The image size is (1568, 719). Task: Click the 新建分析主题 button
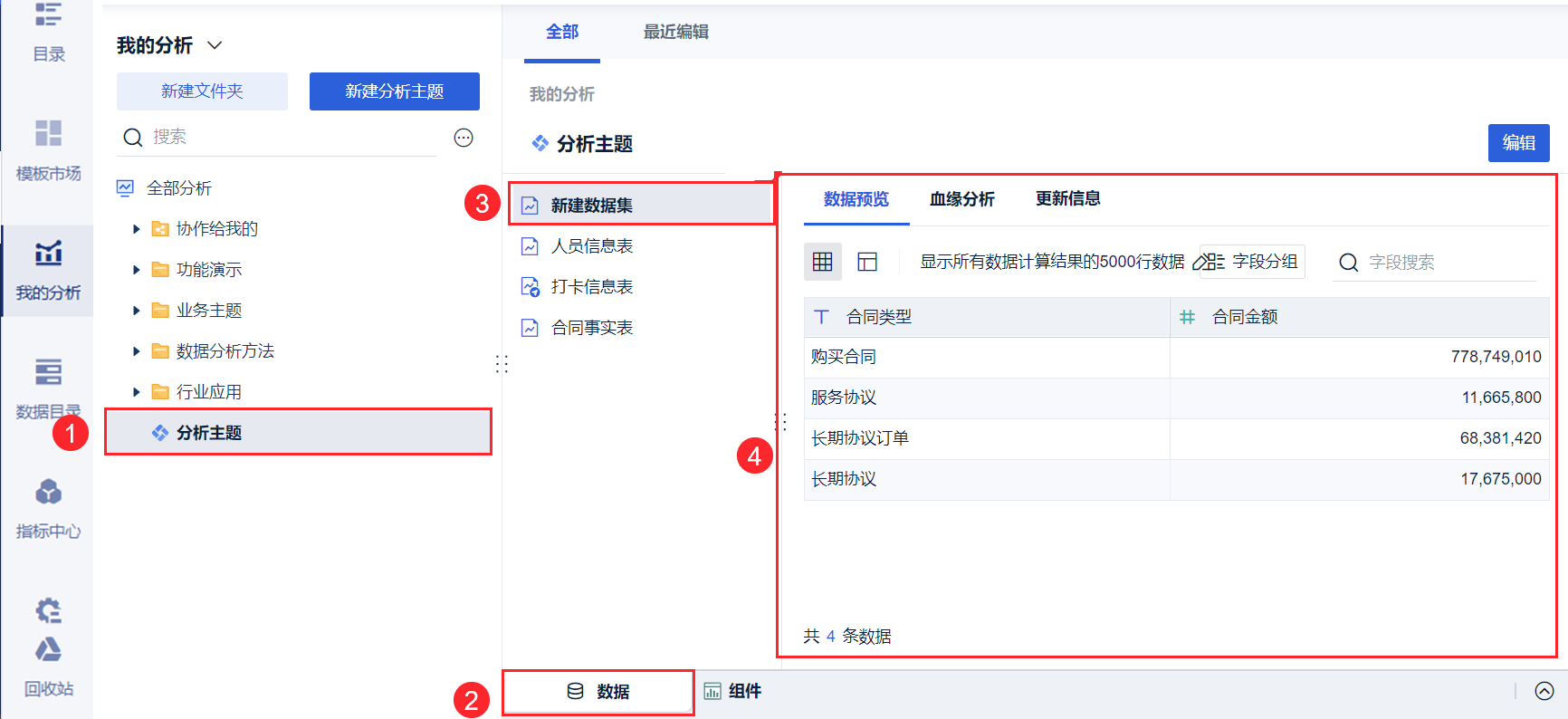click(x=394, y=91)
